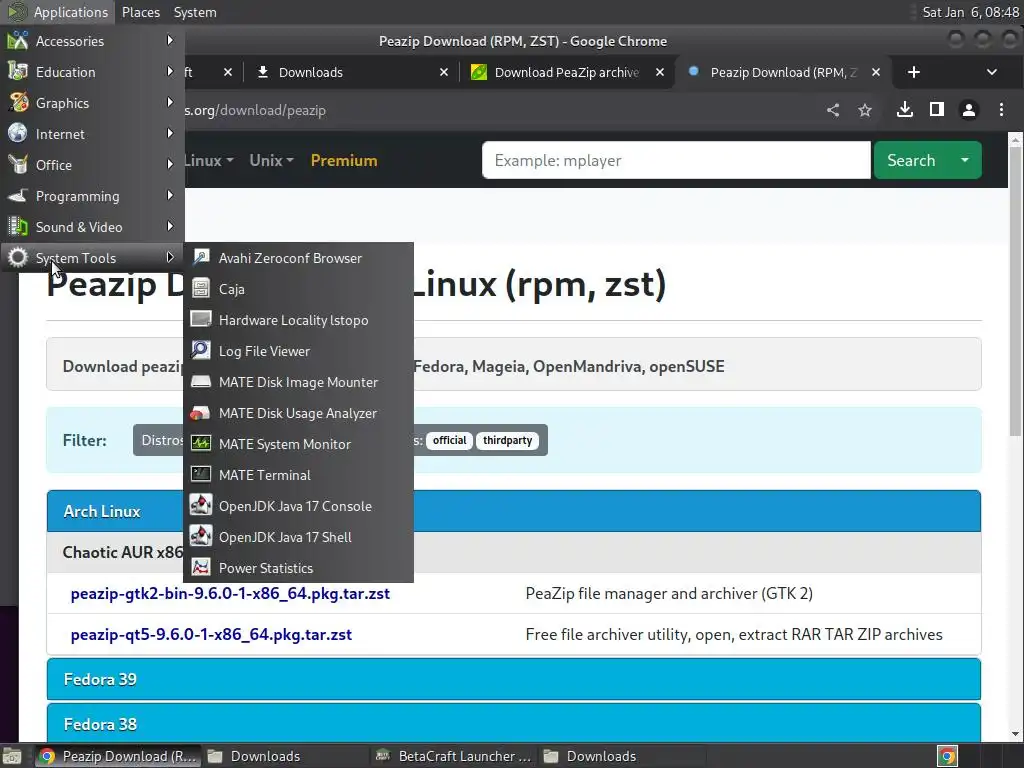Open MATE Disk Usage Analyzer
Viewport: 1024px width, 768px height.
click(298, 413)
